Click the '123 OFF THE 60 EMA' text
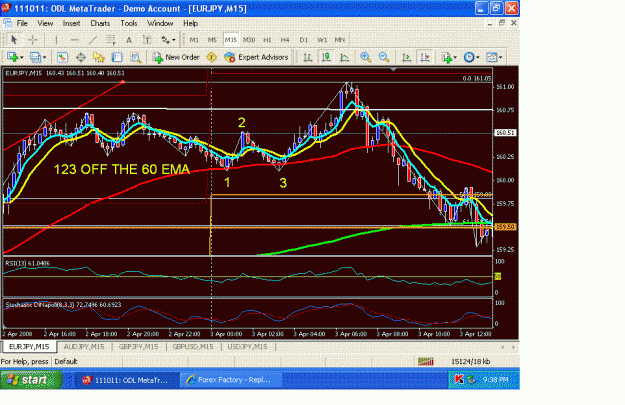 [122, 169]
